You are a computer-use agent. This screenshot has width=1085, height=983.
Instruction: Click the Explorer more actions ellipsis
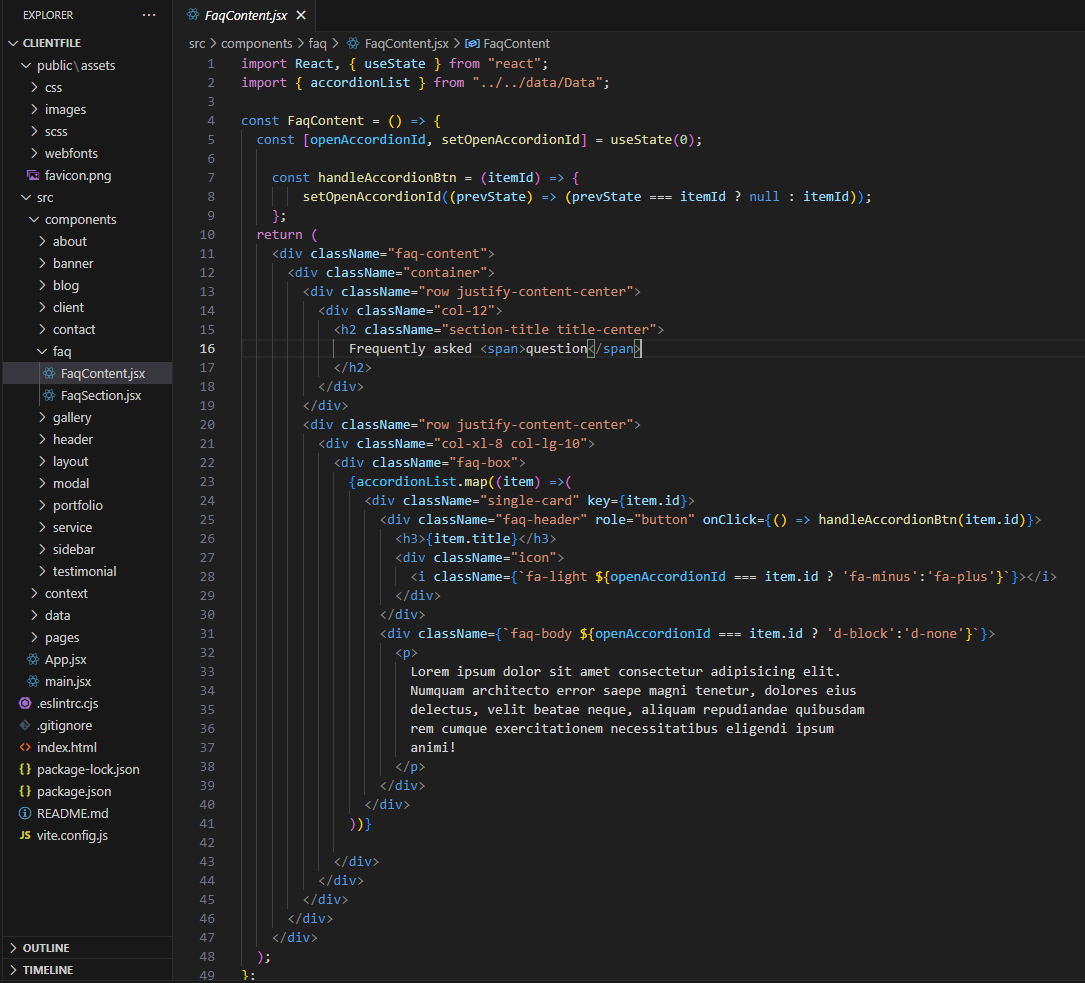[x=149, y=15]
